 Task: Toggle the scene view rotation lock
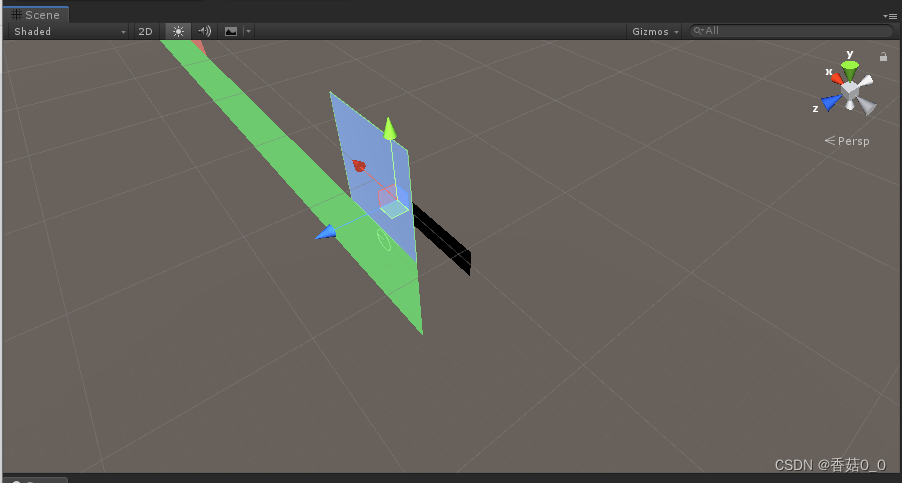(x=883, y=56)
